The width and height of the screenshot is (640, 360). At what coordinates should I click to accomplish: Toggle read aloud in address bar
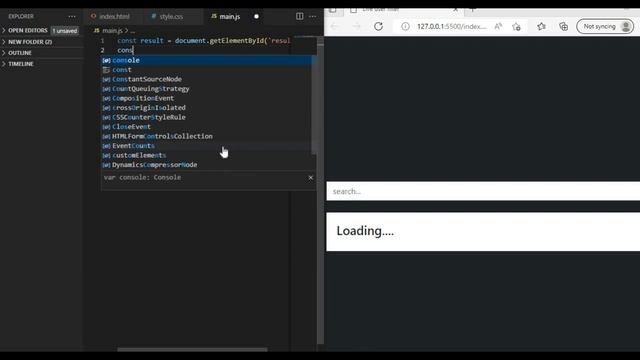point(498,27)
